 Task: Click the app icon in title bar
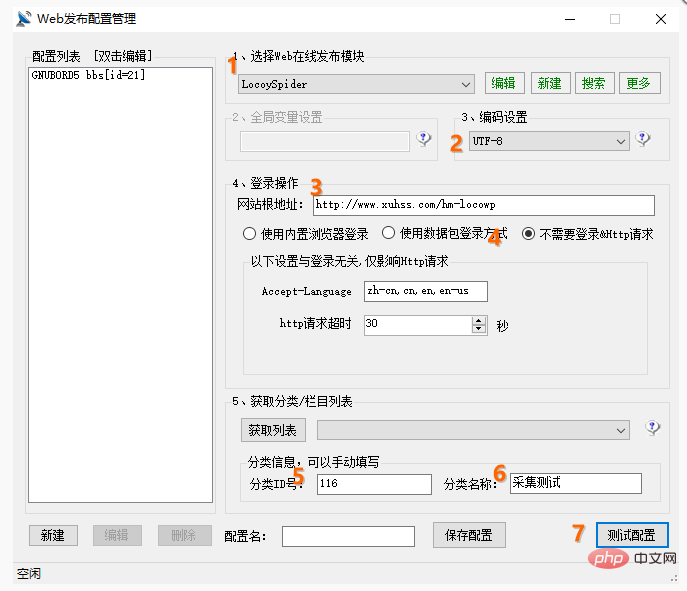coord(24,18)
